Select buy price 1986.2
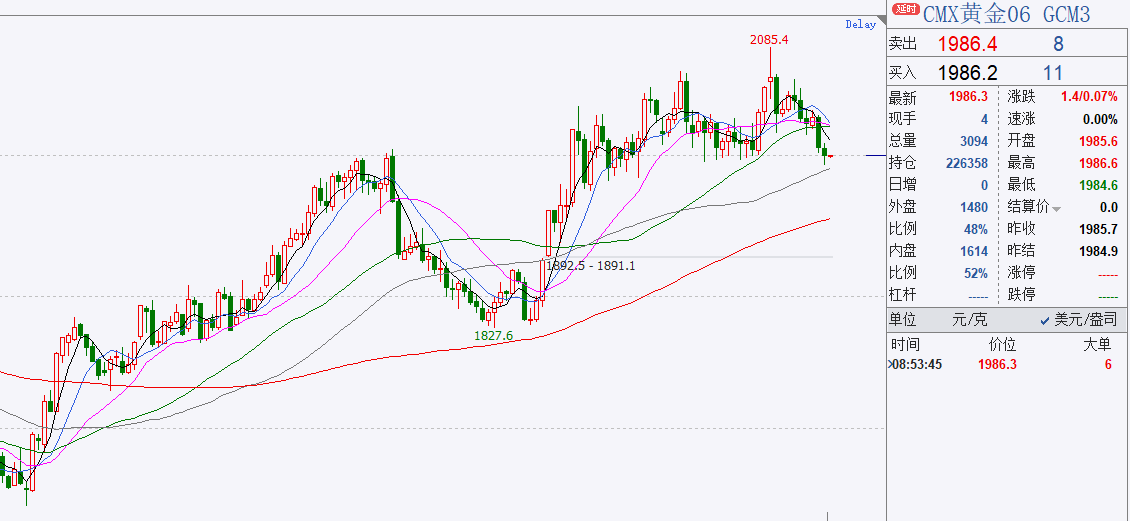The height and width of the screenshot is (521, 1130). 967,73
